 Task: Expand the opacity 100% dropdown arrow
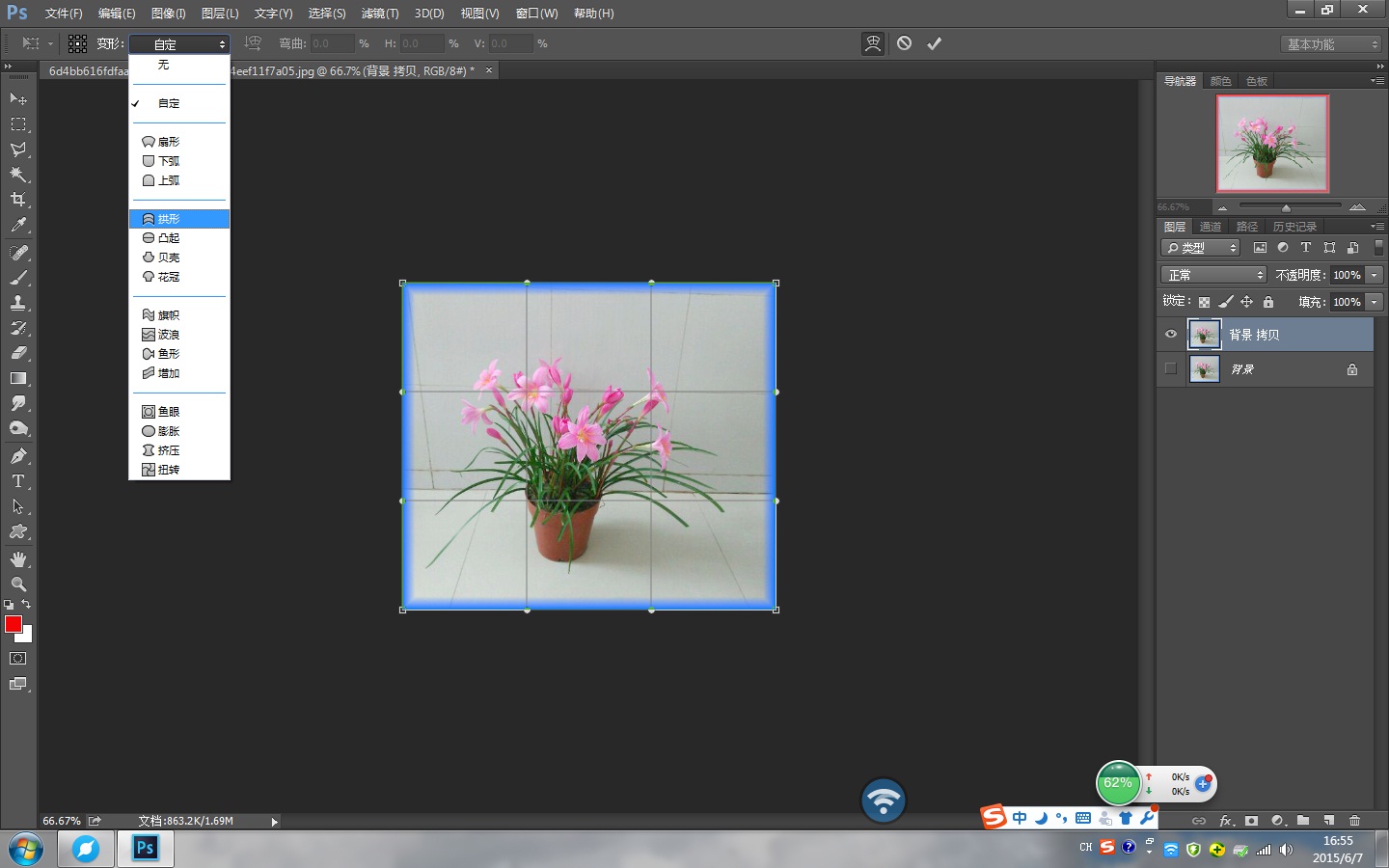coord(1375,275)
